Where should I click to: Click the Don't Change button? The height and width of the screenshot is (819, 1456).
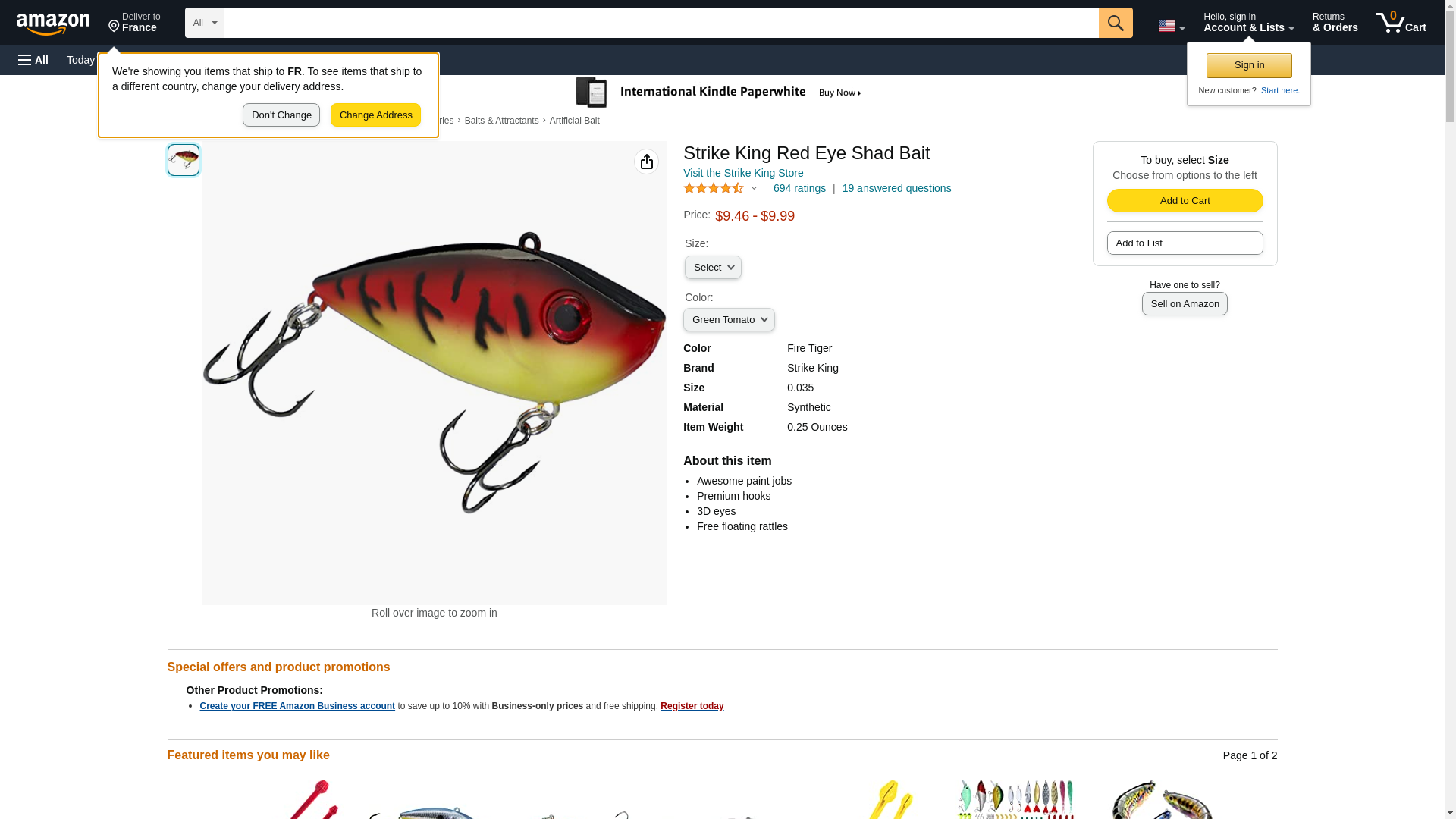(x=281, y=115)
